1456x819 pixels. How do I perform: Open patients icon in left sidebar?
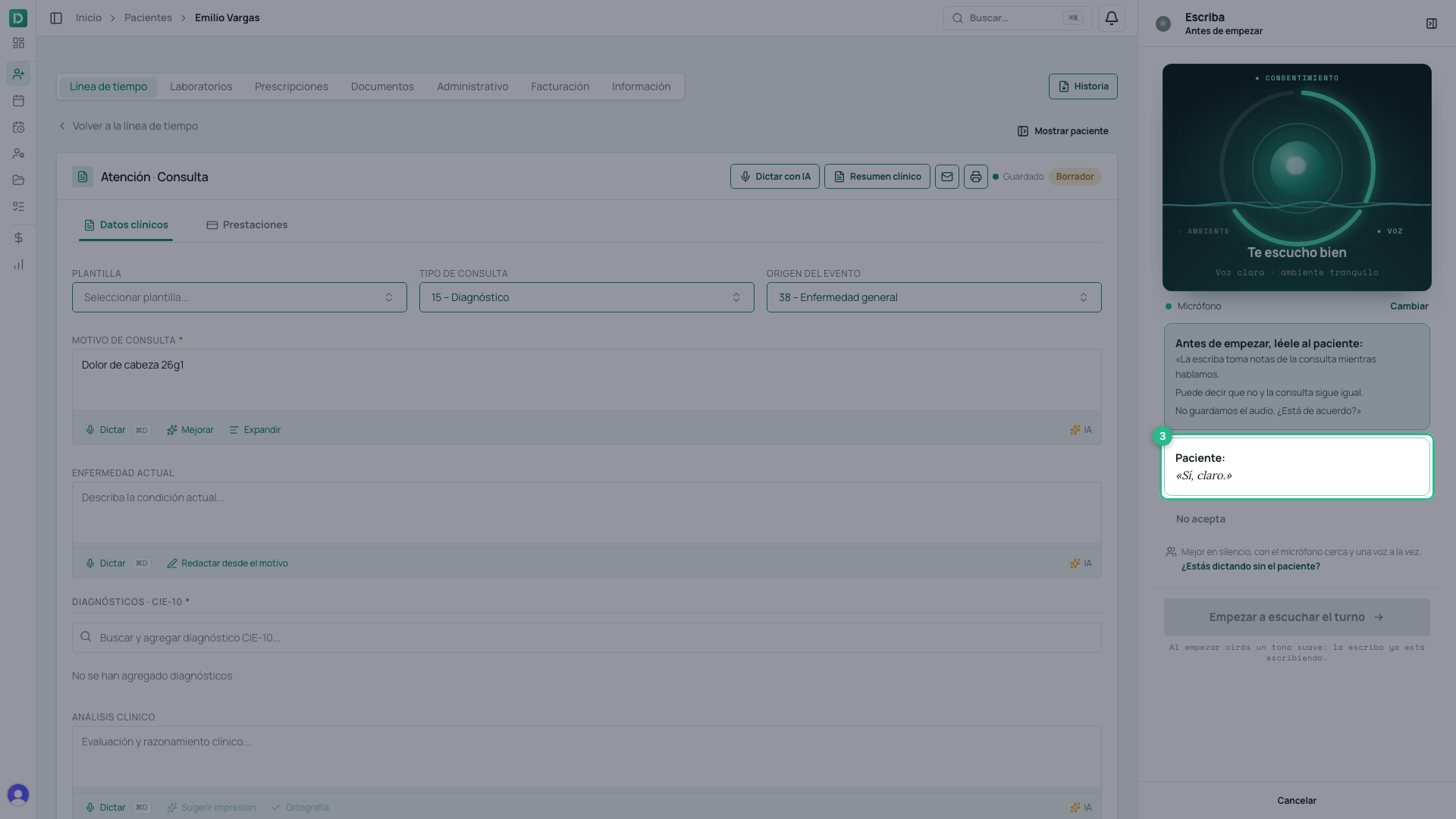coord(18,74)
